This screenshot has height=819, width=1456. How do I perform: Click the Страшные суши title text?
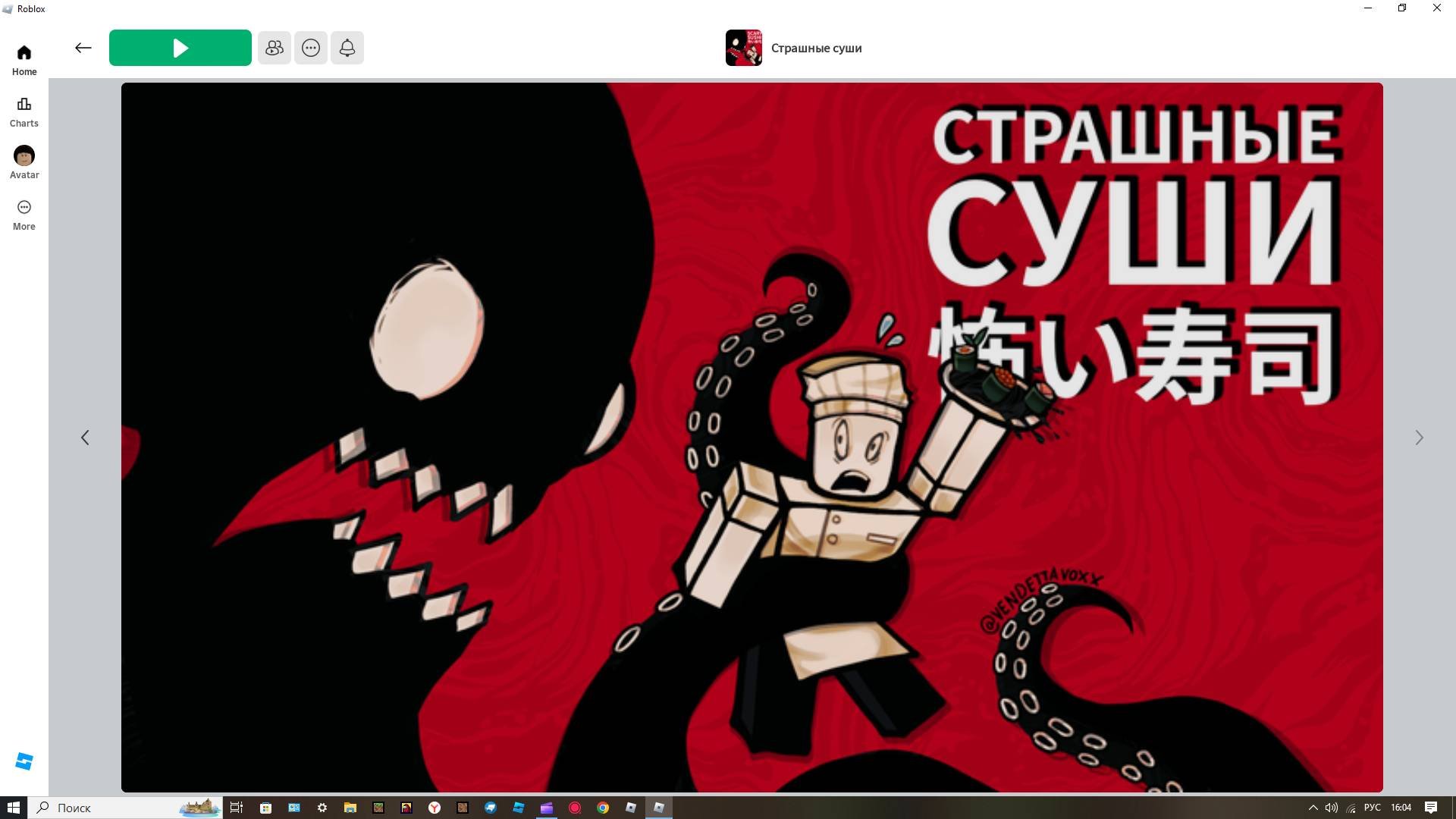pos(816,49)
